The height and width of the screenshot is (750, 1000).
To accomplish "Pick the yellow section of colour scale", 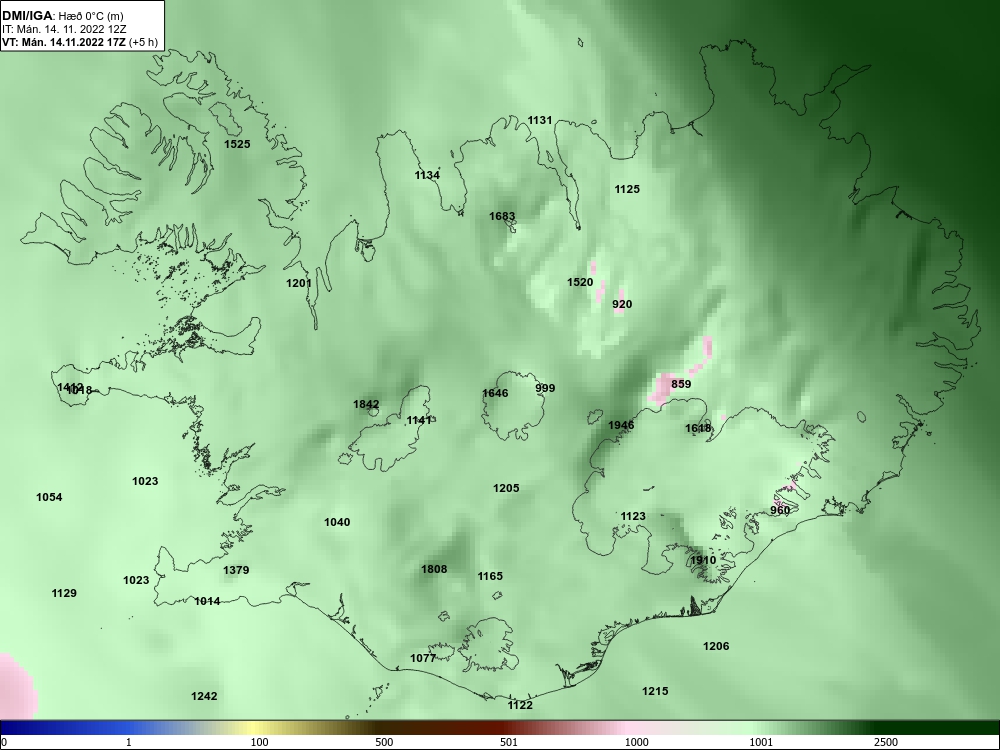I will point(255,728).
